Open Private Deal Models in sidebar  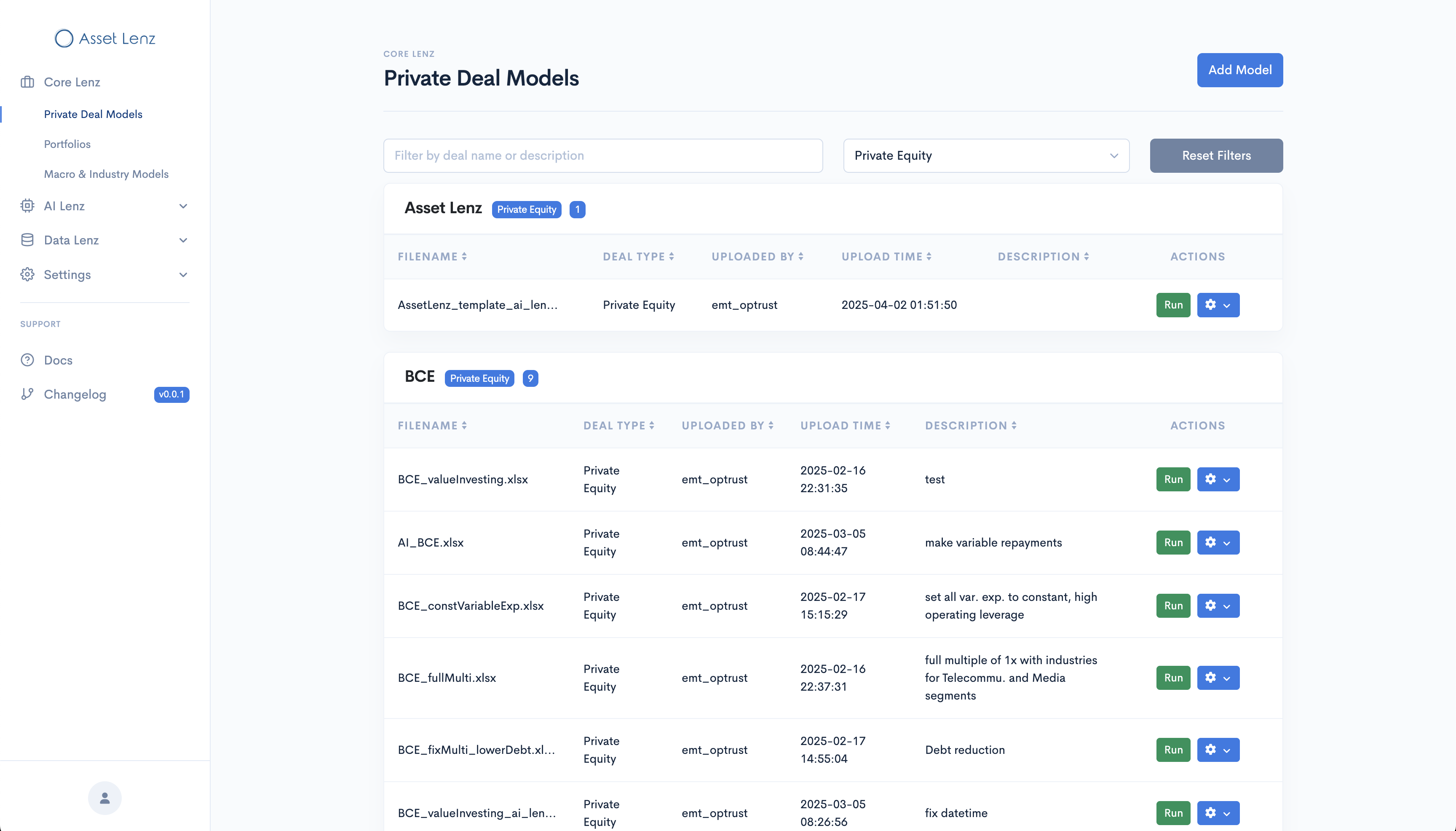(93, 114)
